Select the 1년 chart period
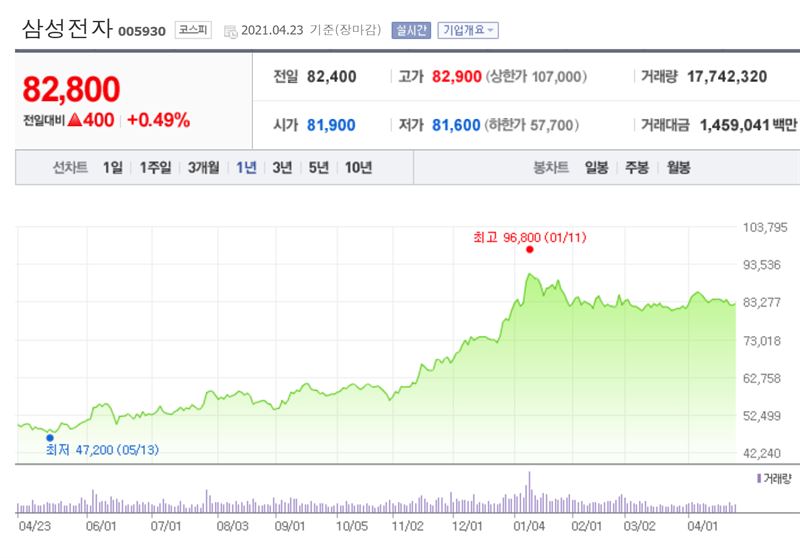The height and width of the screenshot is (558, 800). click(x=246, y=168)
